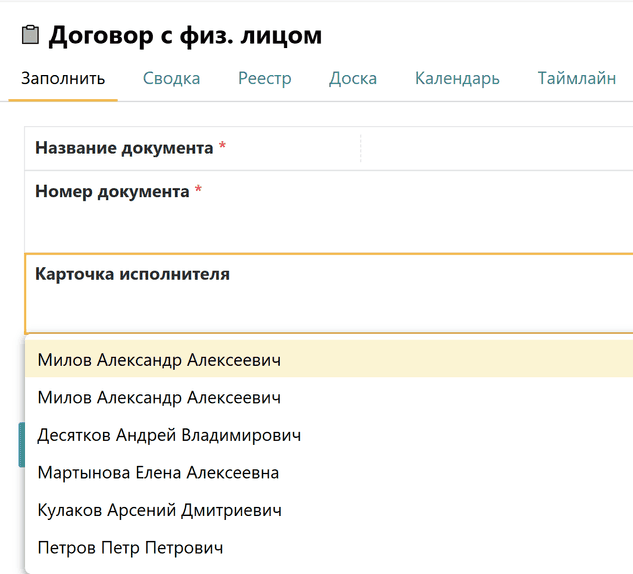The height and width of the screenshot is (574, 633).
Task: Click the Номер документа field label
Action: click(x=112, y=191)
